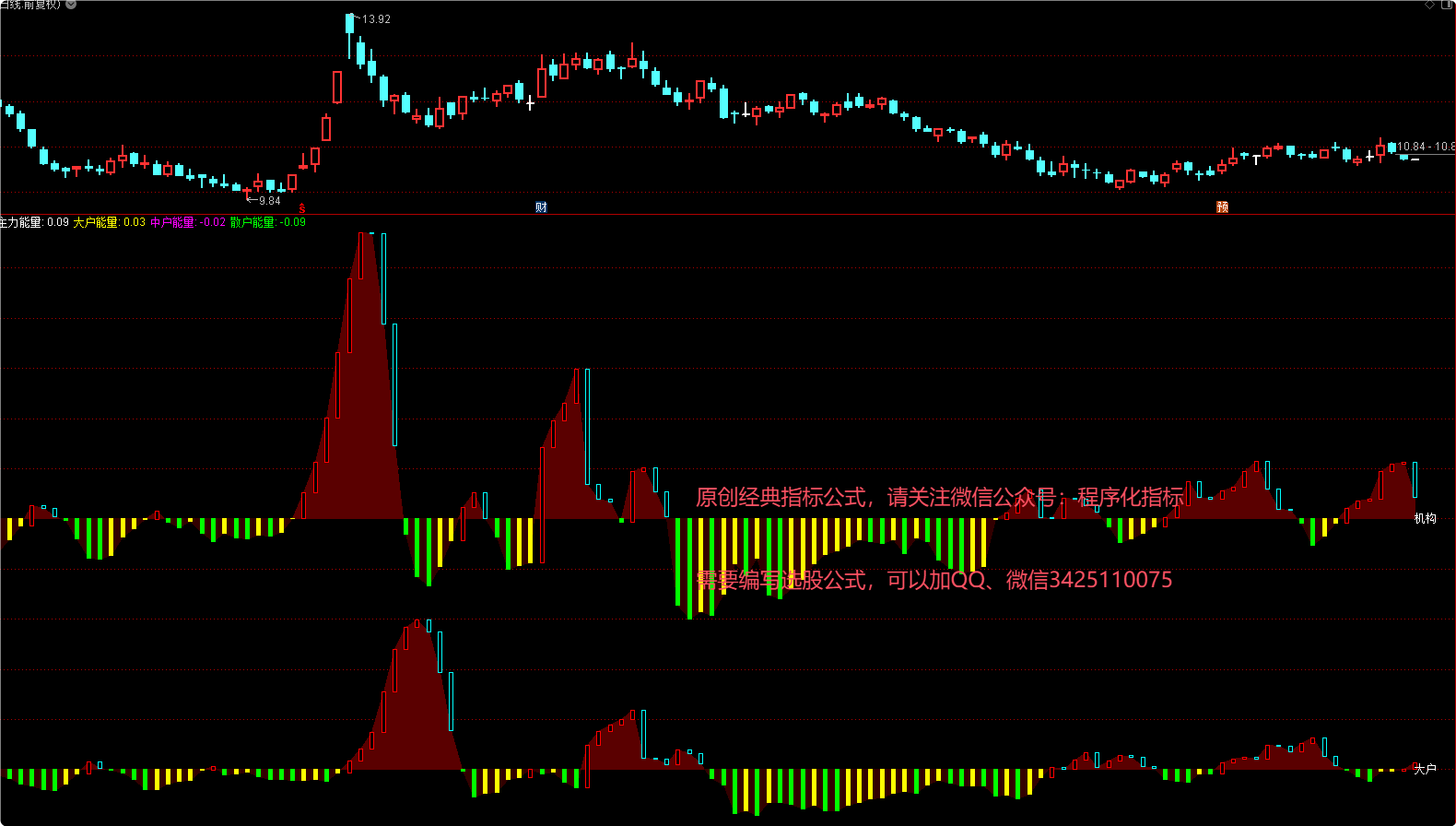The width and height of the screenshot is (1456, 826).
Task: Select the yellow 大户能量 indicator label
Action: pyautogui.click(x=109, y=222)
